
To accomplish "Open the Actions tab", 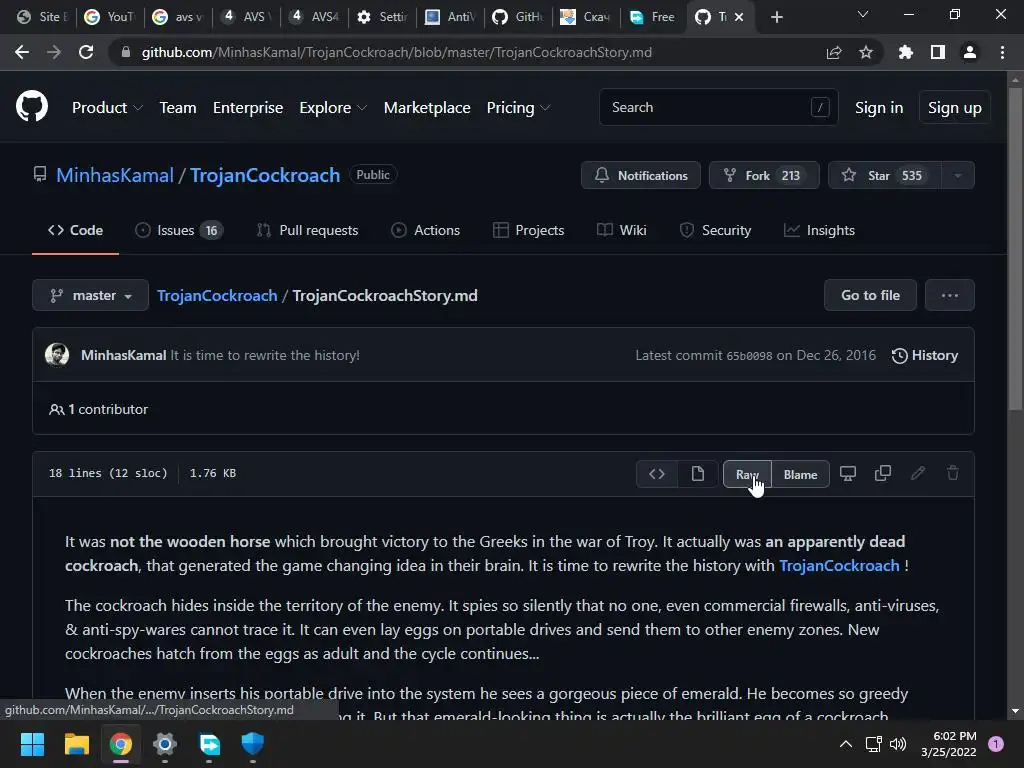I will [x=425, y=231].
